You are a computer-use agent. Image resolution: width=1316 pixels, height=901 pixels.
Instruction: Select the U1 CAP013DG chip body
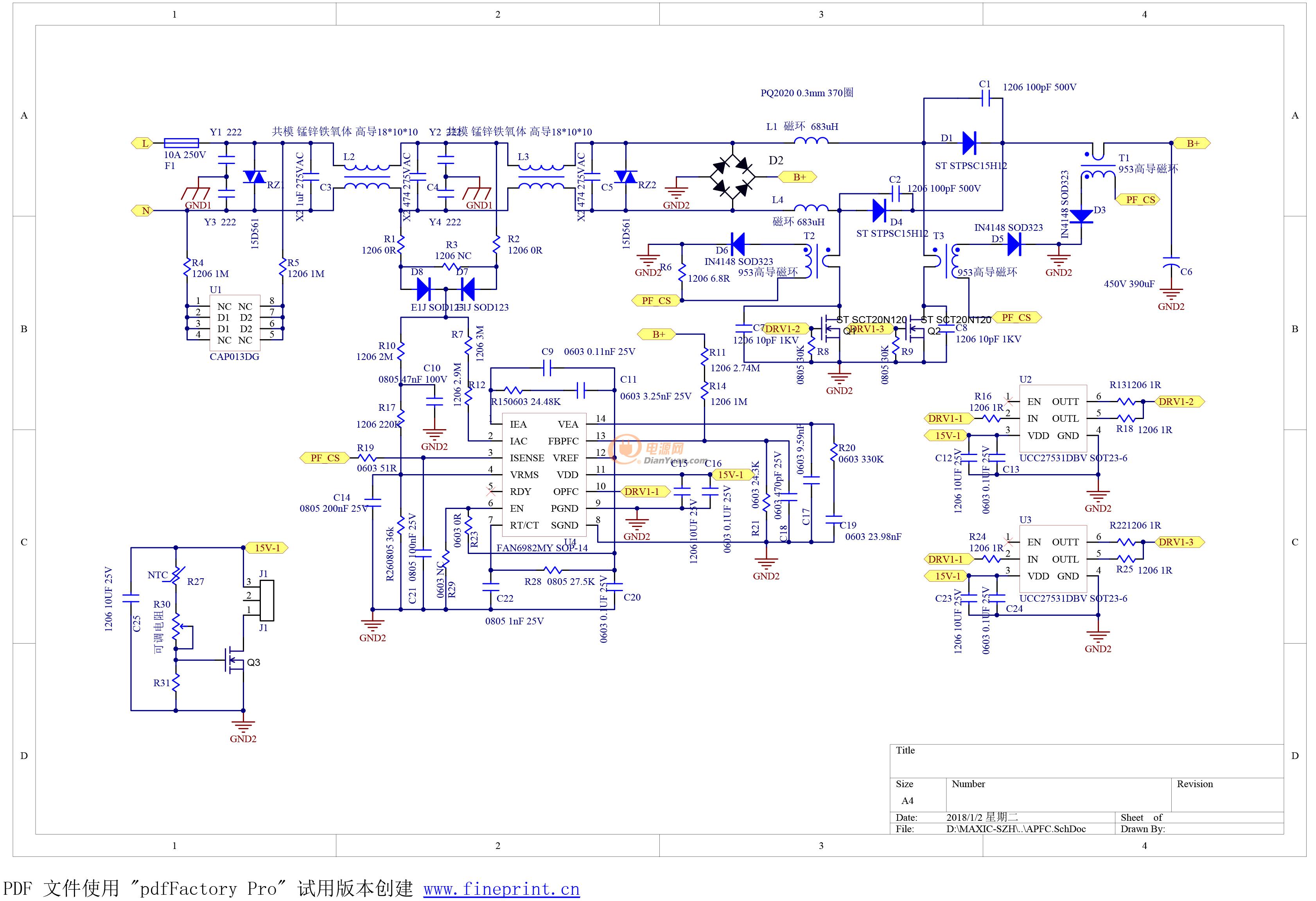pos(235,323)
